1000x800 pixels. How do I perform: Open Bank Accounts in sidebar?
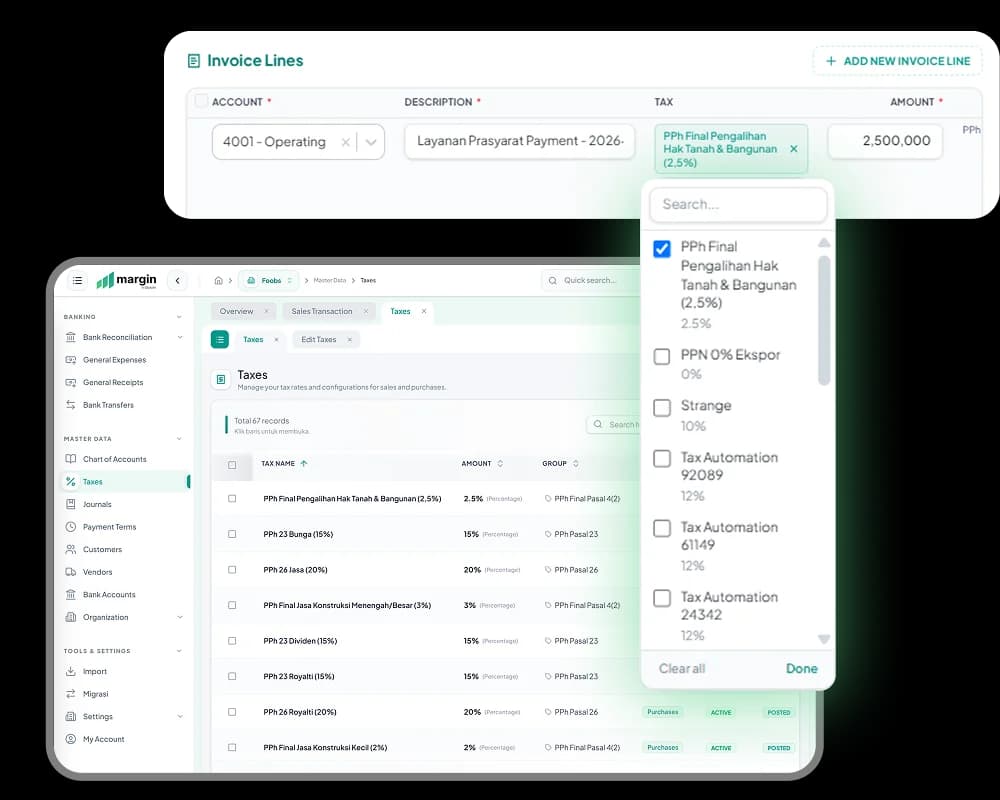[109, 594]
